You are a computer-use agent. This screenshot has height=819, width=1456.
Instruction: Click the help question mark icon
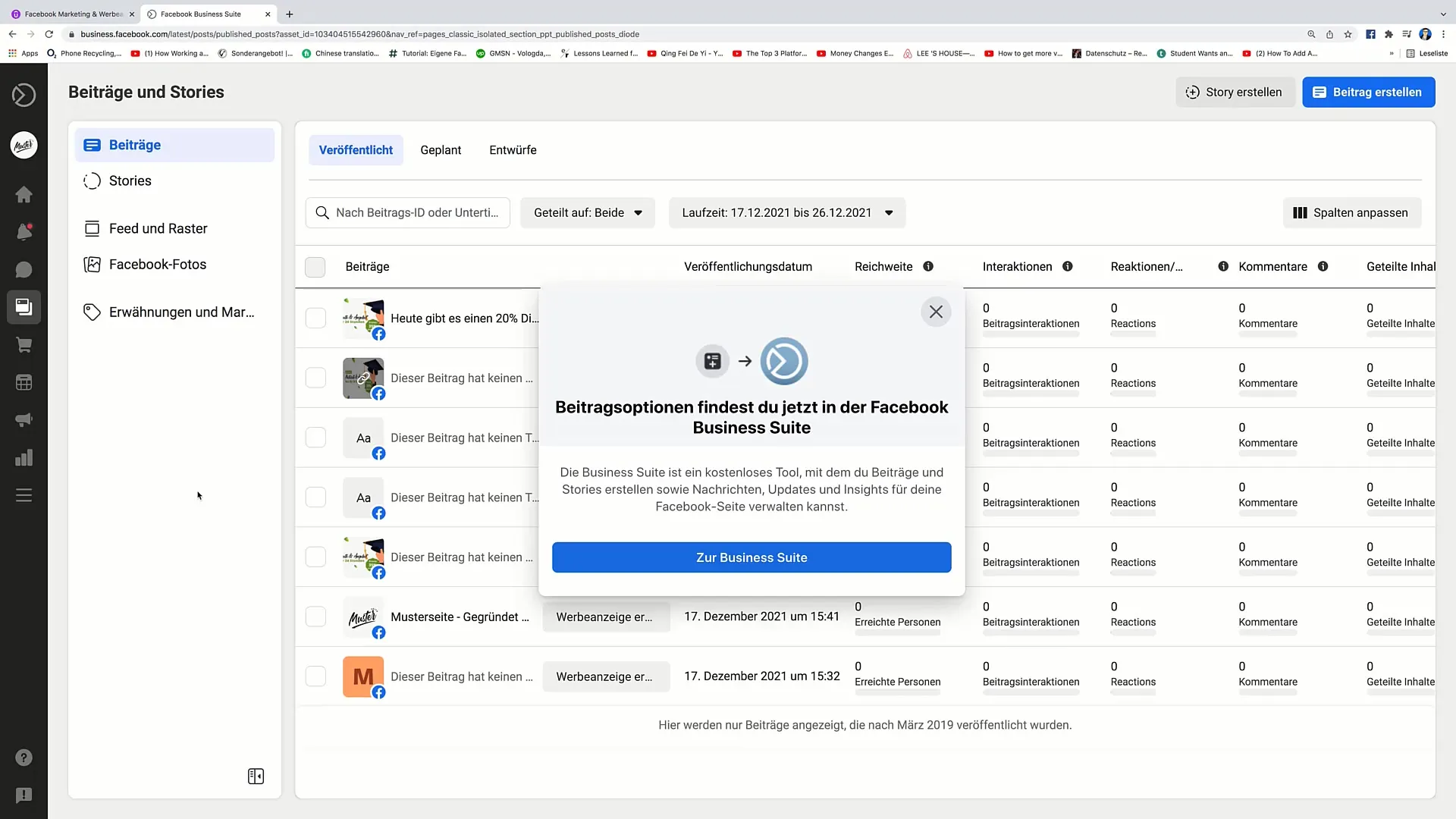pos(24,758)
